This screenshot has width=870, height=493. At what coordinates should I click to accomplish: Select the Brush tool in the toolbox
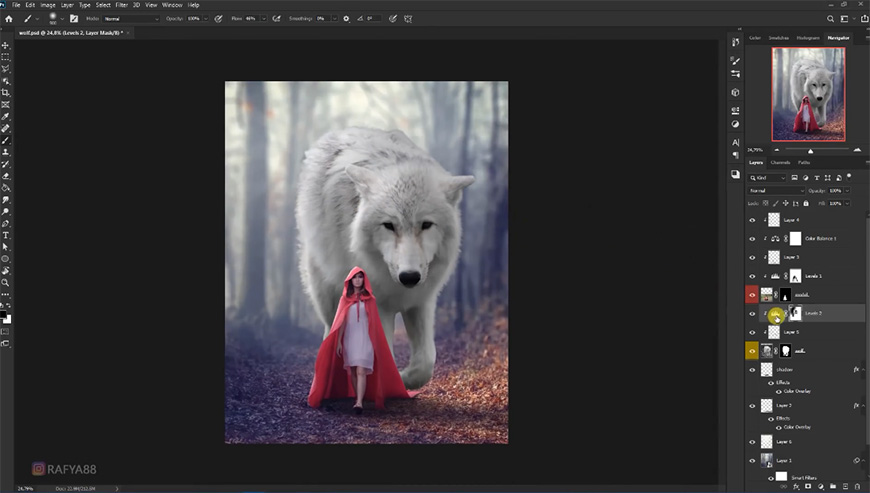(6, 140)
